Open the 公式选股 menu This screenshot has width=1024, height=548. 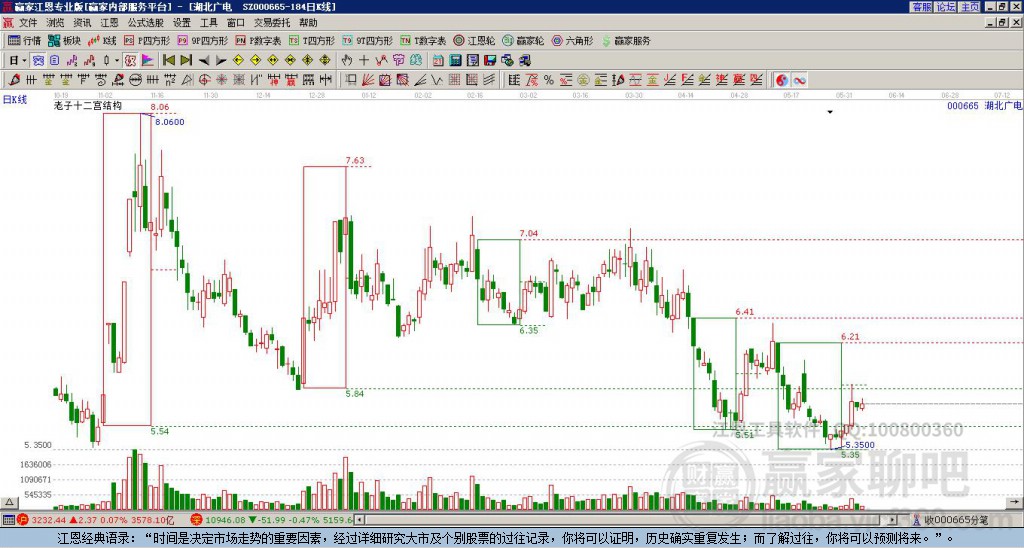[146, 23]
